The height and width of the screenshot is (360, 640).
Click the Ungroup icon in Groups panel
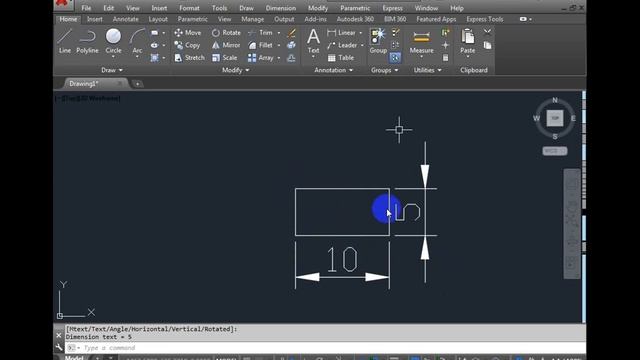pyautogui.click(x=395, y=33)
